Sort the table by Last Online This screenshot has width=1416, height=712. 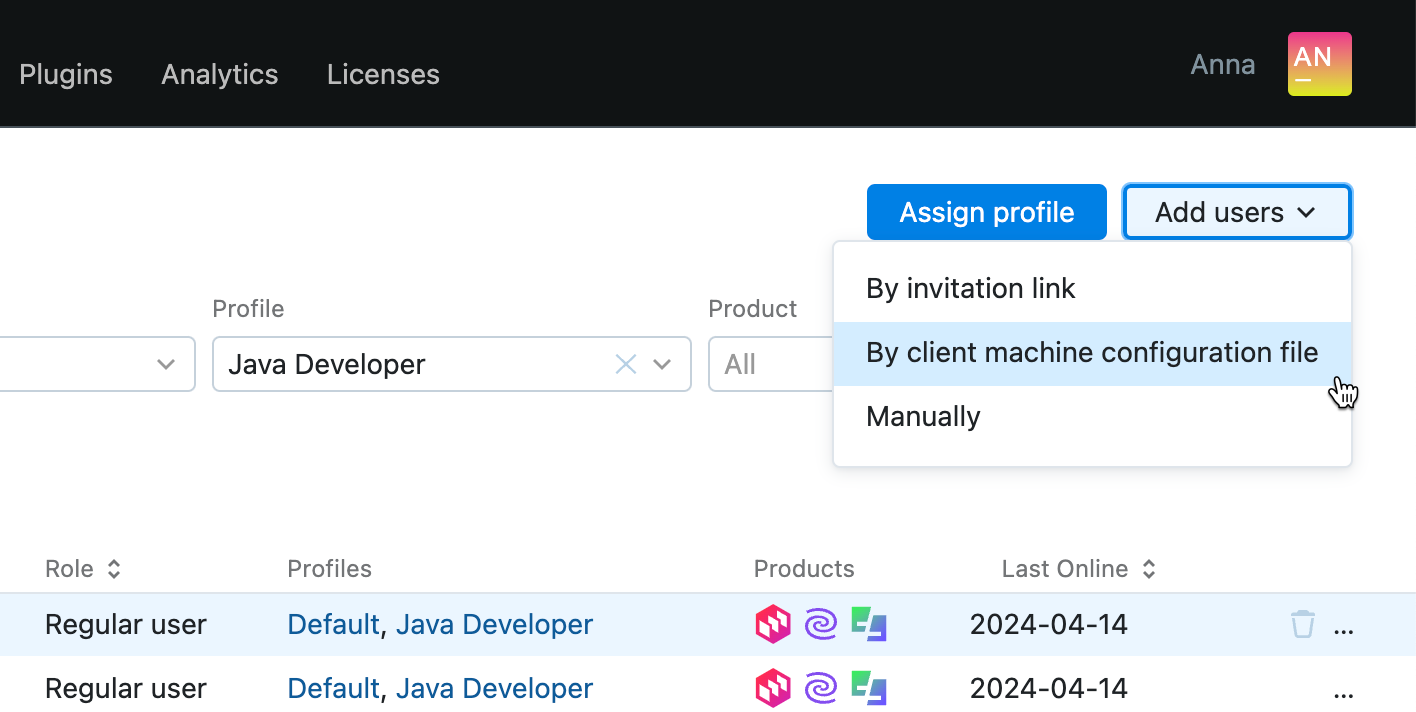(1150, 568)
